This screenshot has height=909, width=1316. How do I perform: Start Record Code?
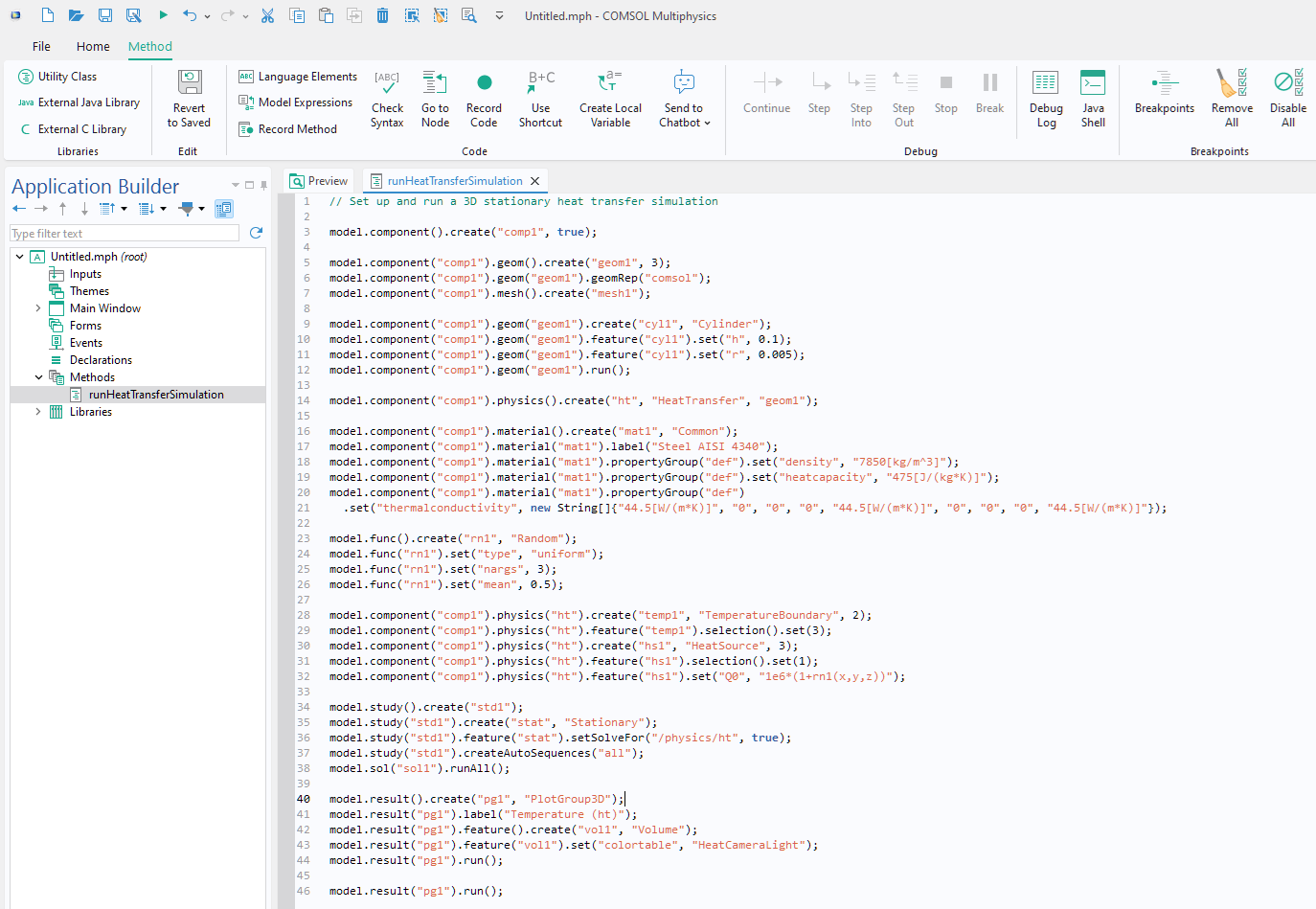pyautogui.click(x=484, y=99)
